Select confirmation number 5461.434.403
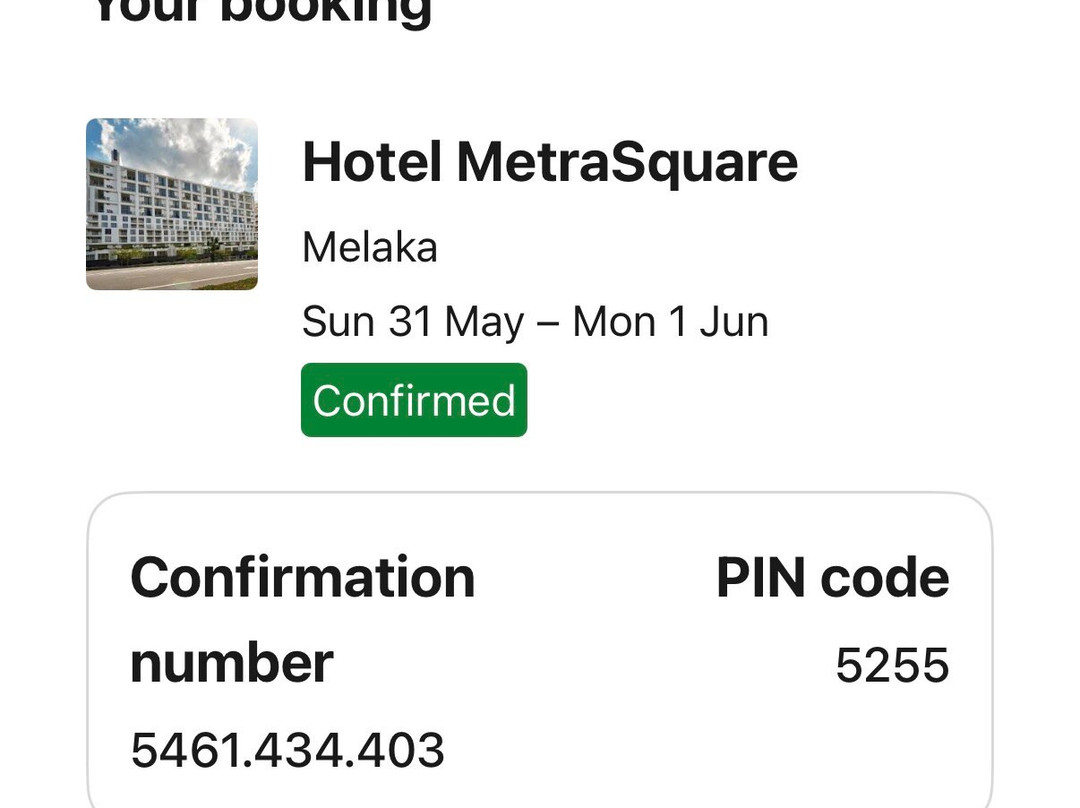 287,750
